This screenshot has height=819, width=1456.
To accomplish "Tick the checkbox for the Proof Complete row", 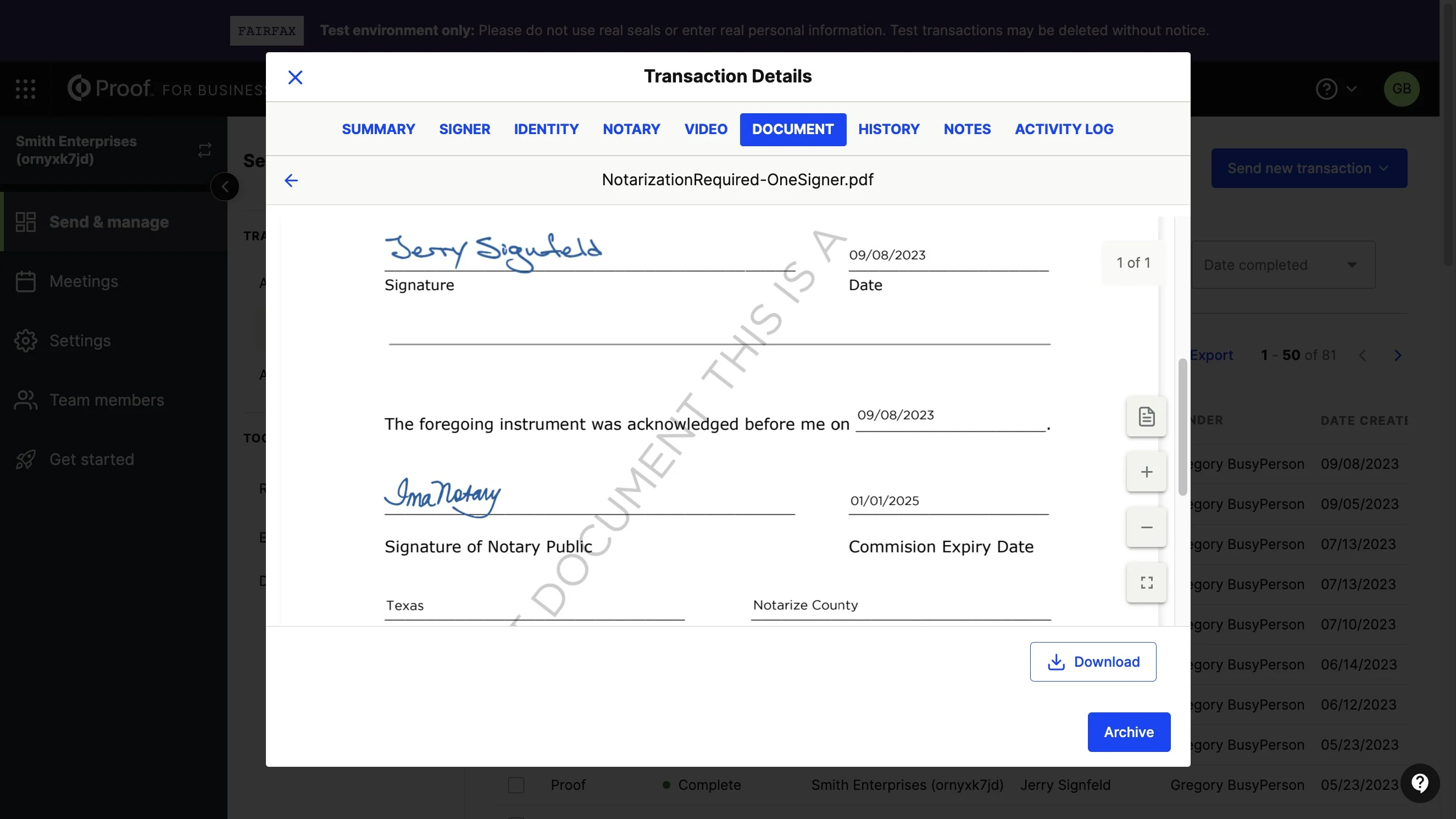I will click(516, 785).
